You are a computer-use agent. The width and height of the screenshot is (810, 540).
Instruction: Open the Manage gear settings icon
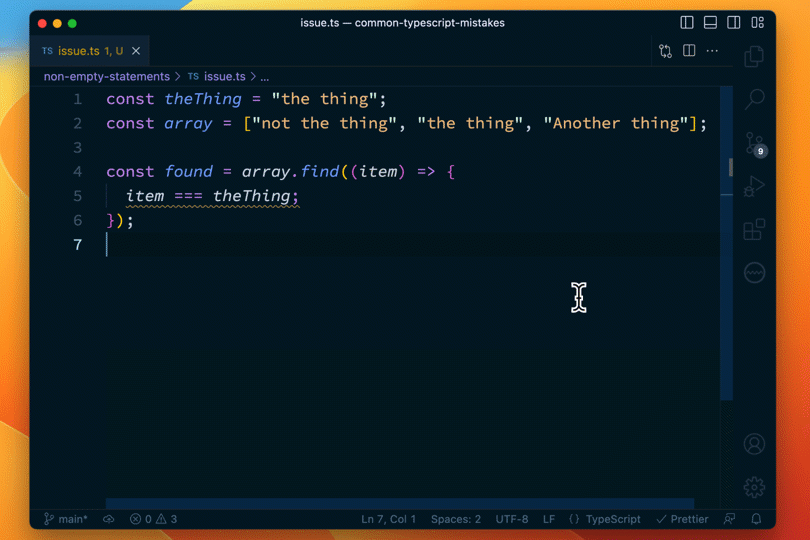pos(754,487)
